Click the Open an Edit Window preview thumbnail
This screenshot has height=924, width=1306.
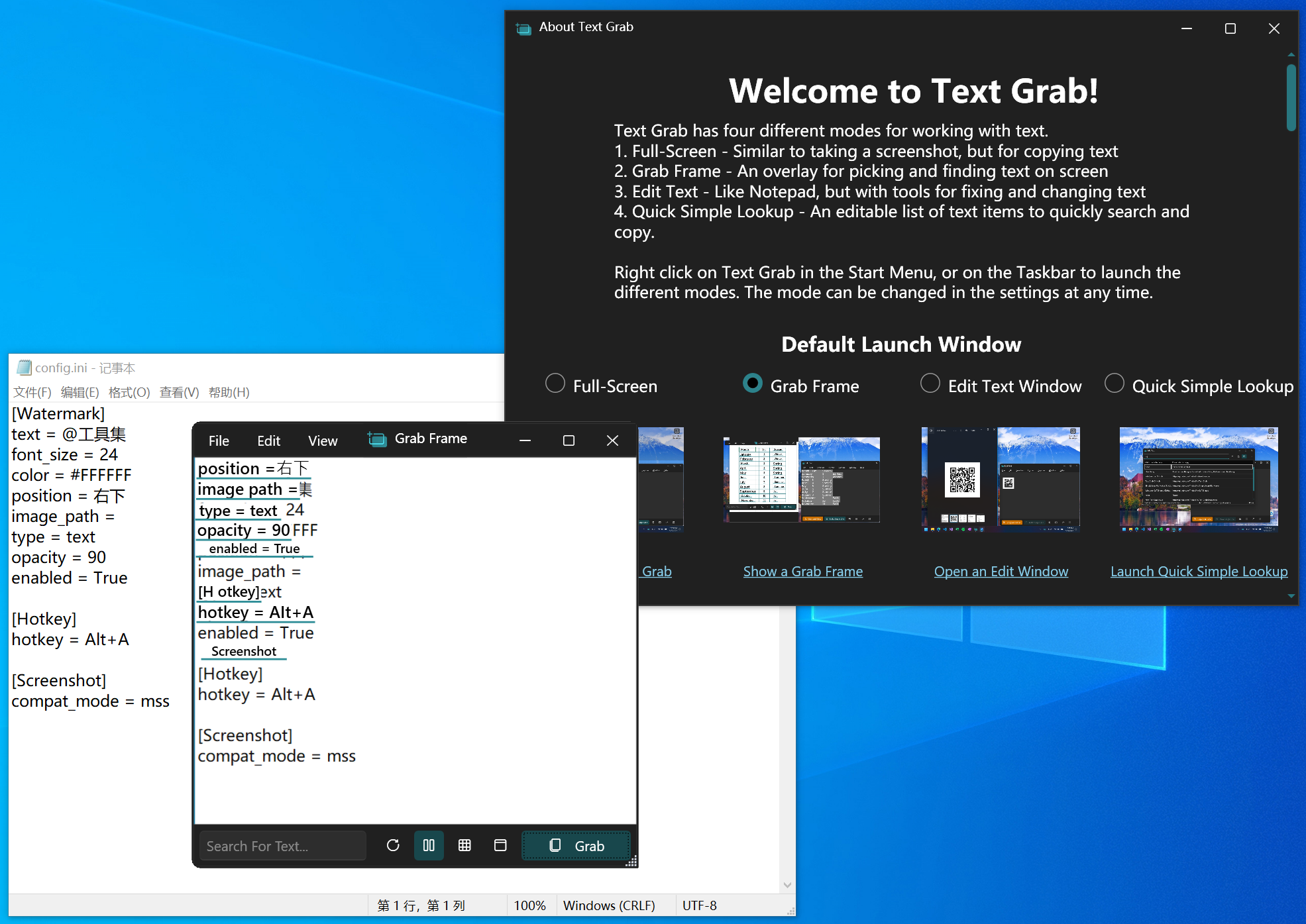[x=1001, y=480]
